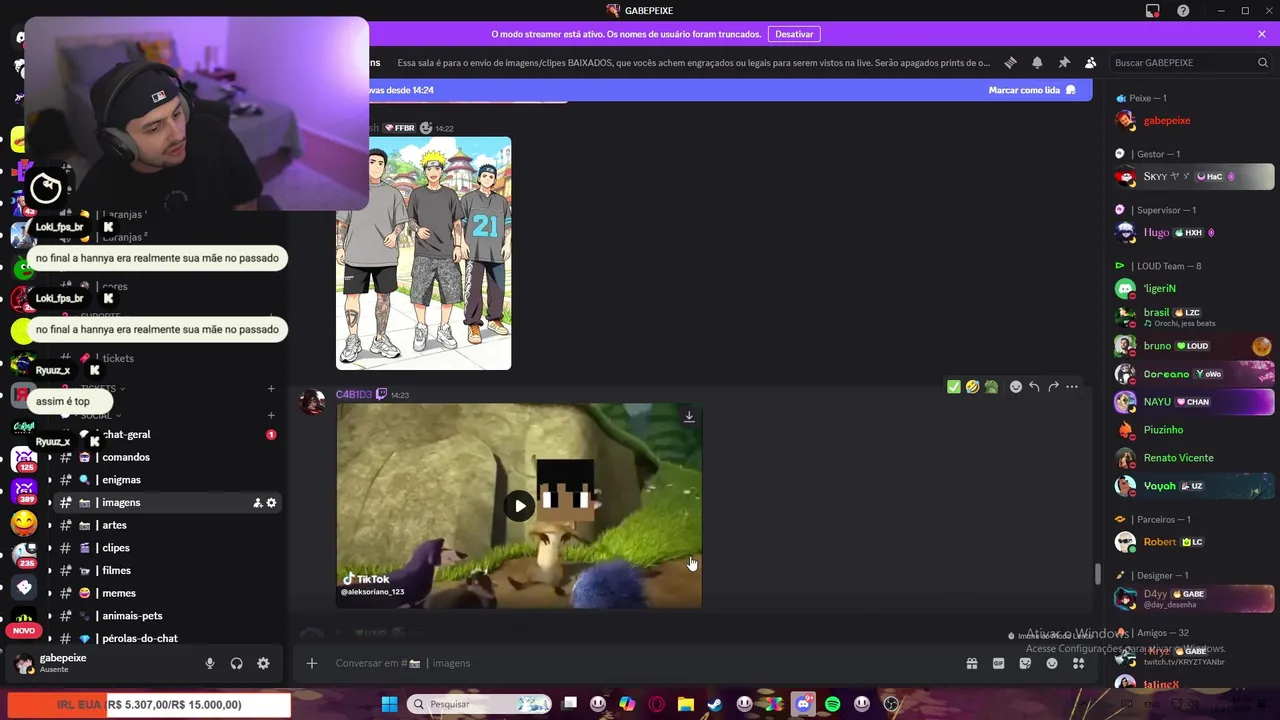Open the attachment plus button in message bar

(312, 663)
